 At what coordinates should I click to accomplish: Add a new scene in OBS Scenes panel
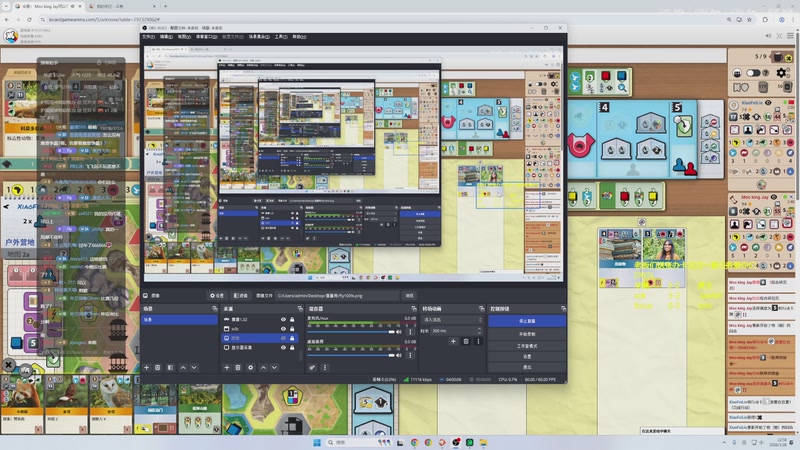click(146, 367)
